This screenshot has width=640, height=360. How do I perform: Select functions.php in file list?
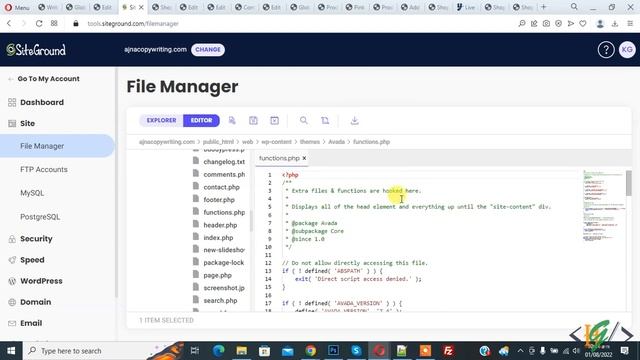pyautogui.click(x=224, y=212)
